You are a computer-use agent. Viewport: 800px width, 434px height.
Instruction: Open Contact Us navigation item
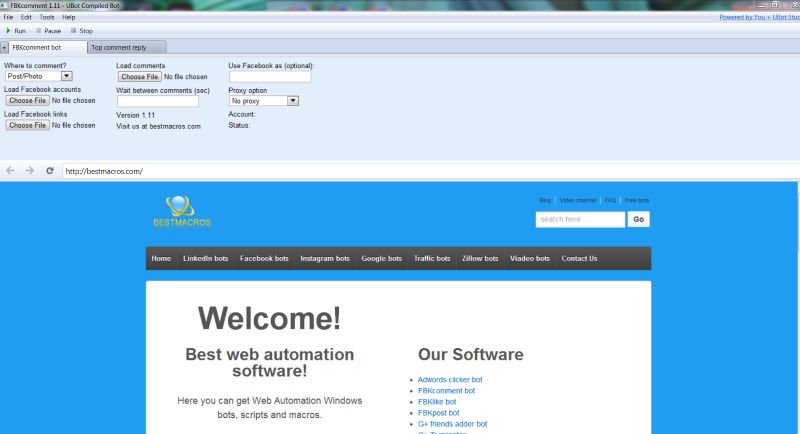pyautogui.click(x=579, y=259)
